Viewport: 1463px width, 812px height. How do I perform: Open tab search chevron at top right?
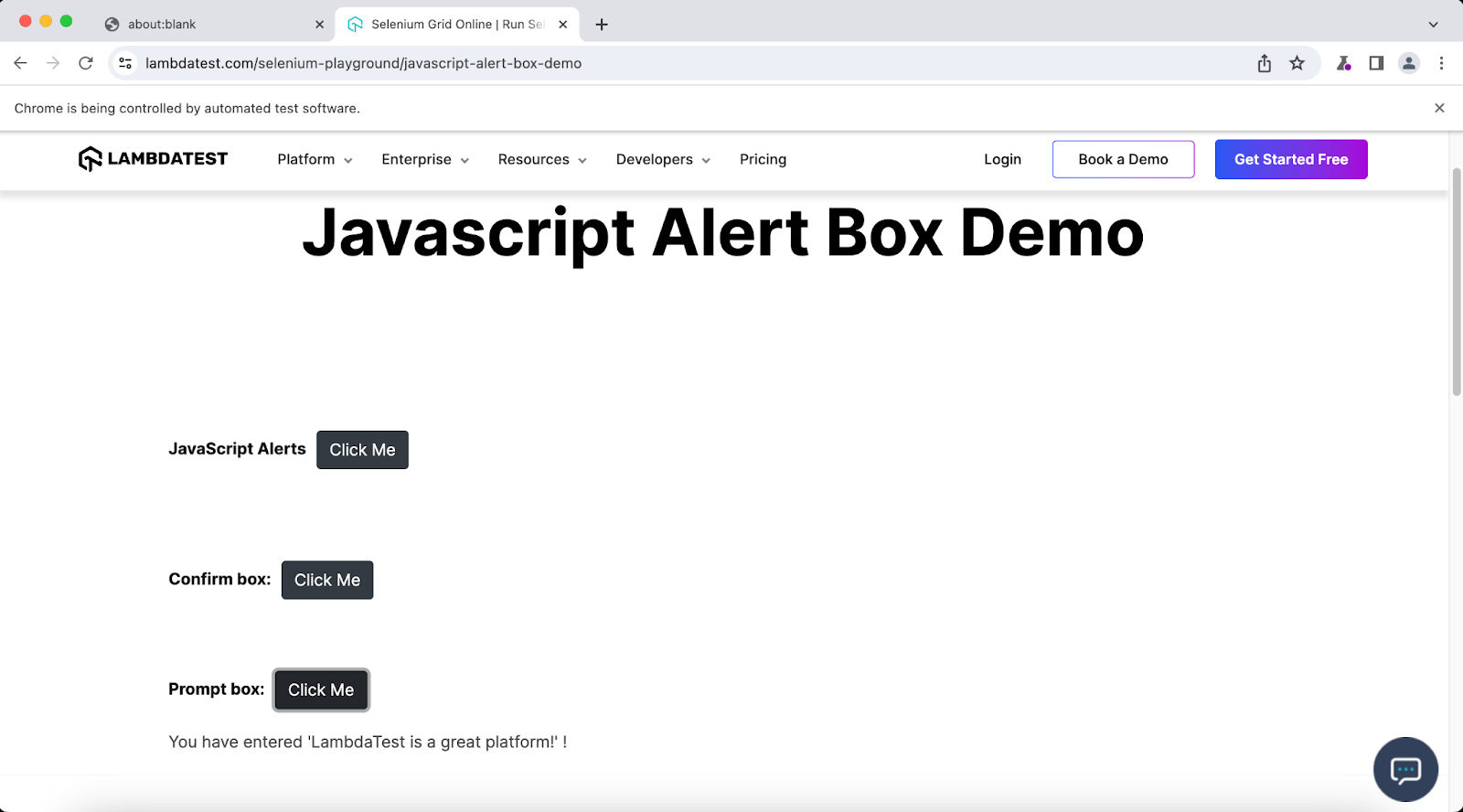pos(1433,25)
